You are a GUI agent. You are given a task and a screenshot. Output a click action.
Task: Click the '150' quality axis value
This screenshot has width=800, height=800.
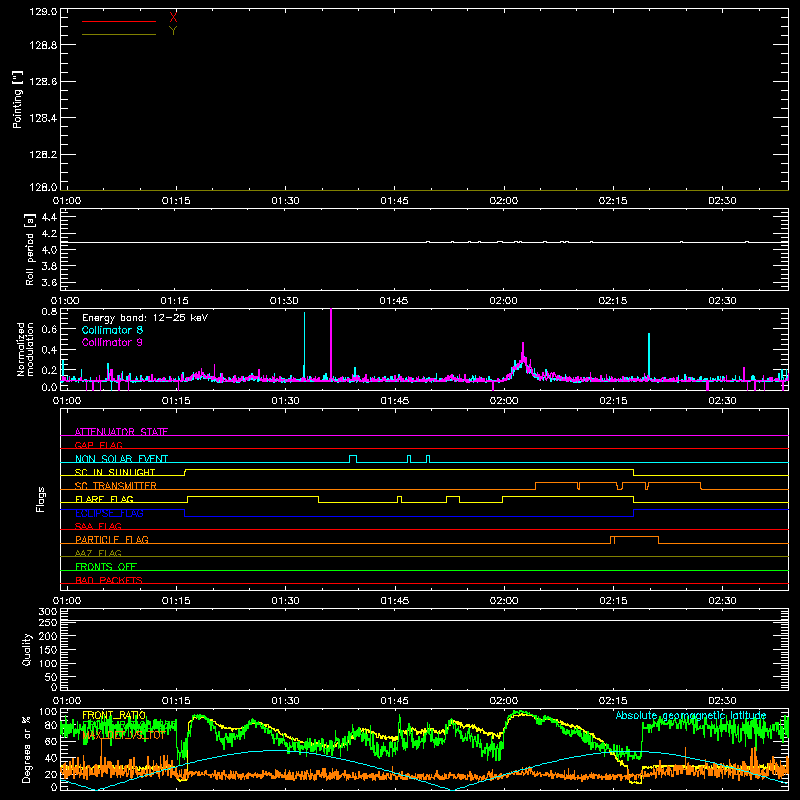click(47, 650)
